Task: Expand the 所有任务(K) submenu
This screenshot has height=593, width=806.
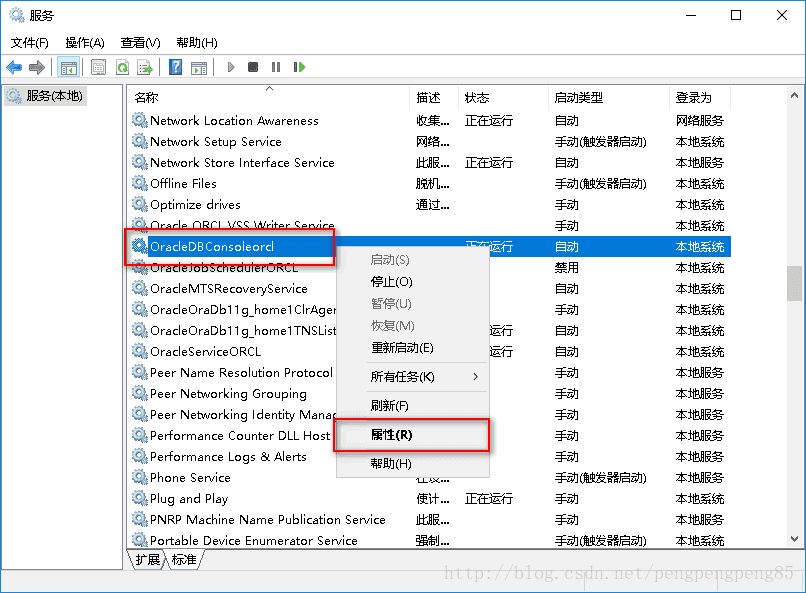Action: pos(412,377)
